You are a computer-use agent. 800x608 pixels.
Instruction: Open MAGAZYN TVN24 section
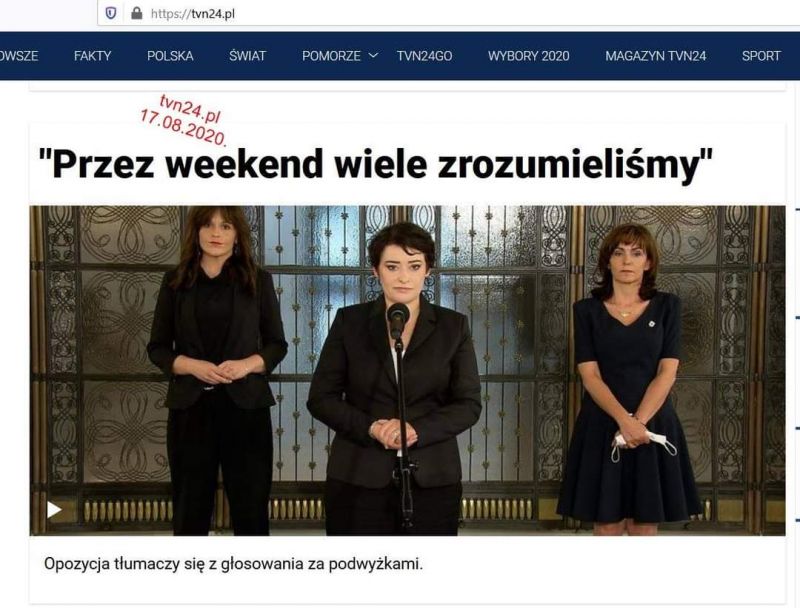656,56
